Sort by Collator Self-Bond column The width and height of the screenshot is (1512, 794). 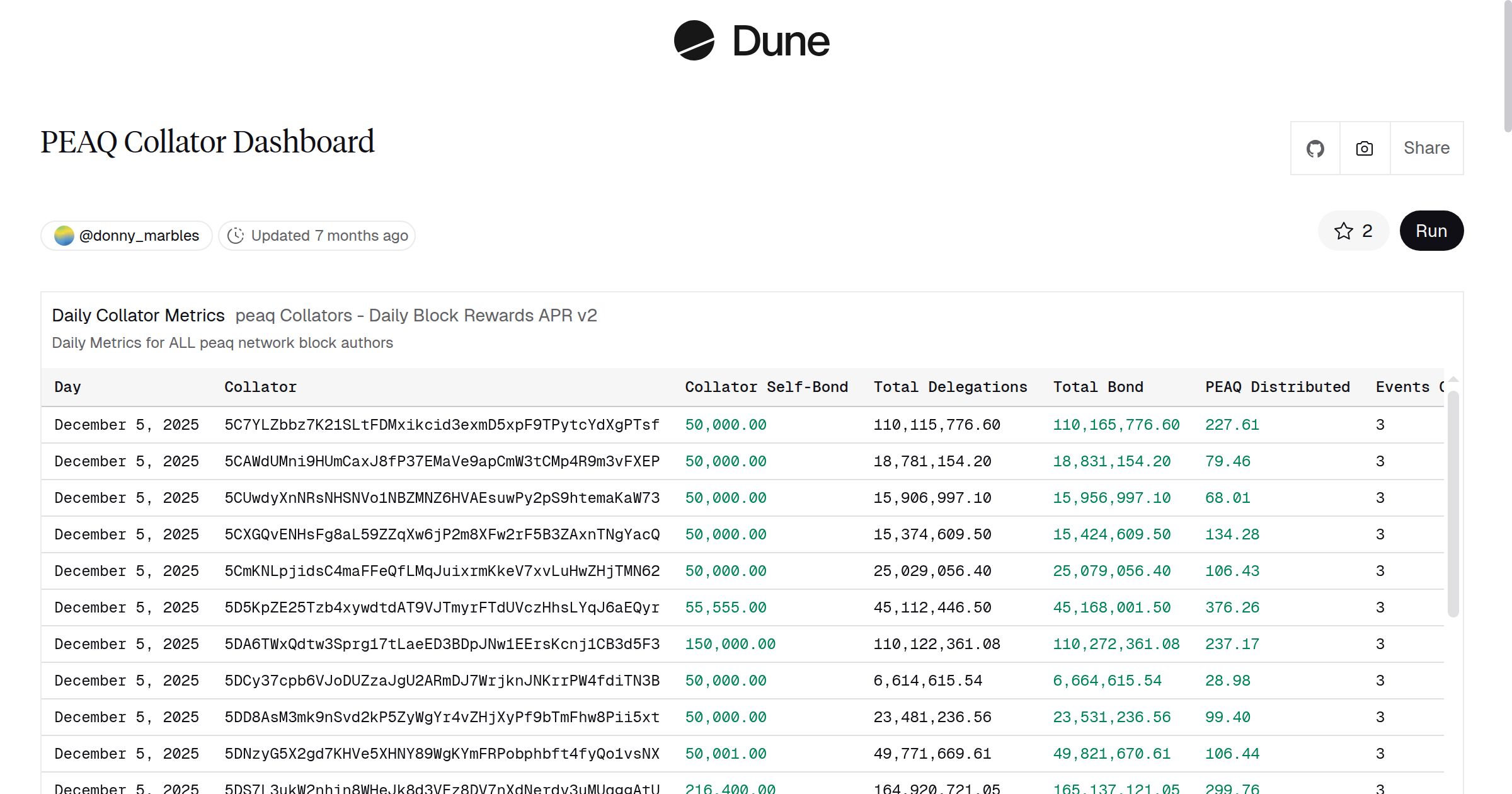pos(766,387)
